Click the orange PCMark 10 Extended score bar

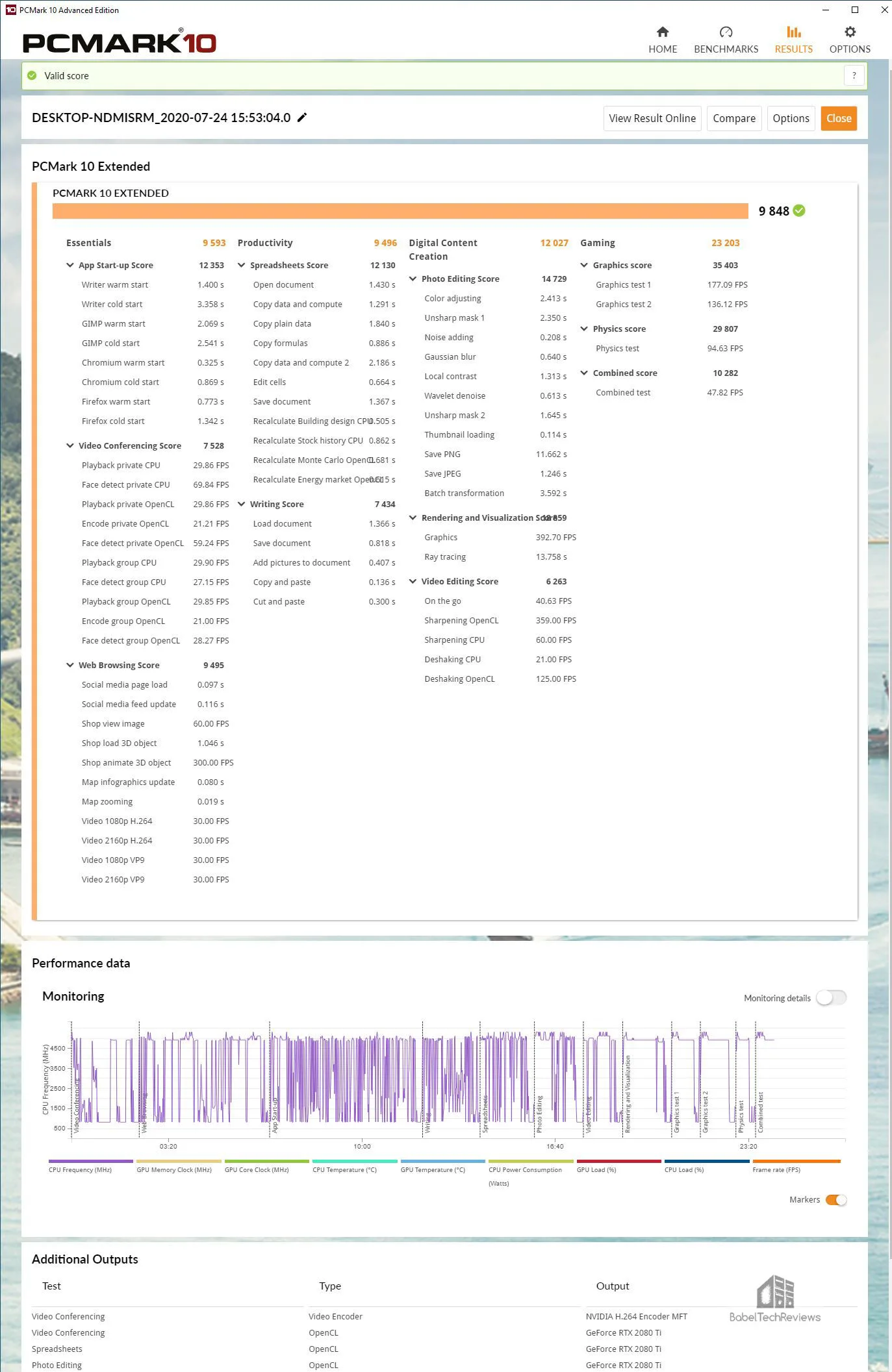pyautogui.click(x=400, y=211)
